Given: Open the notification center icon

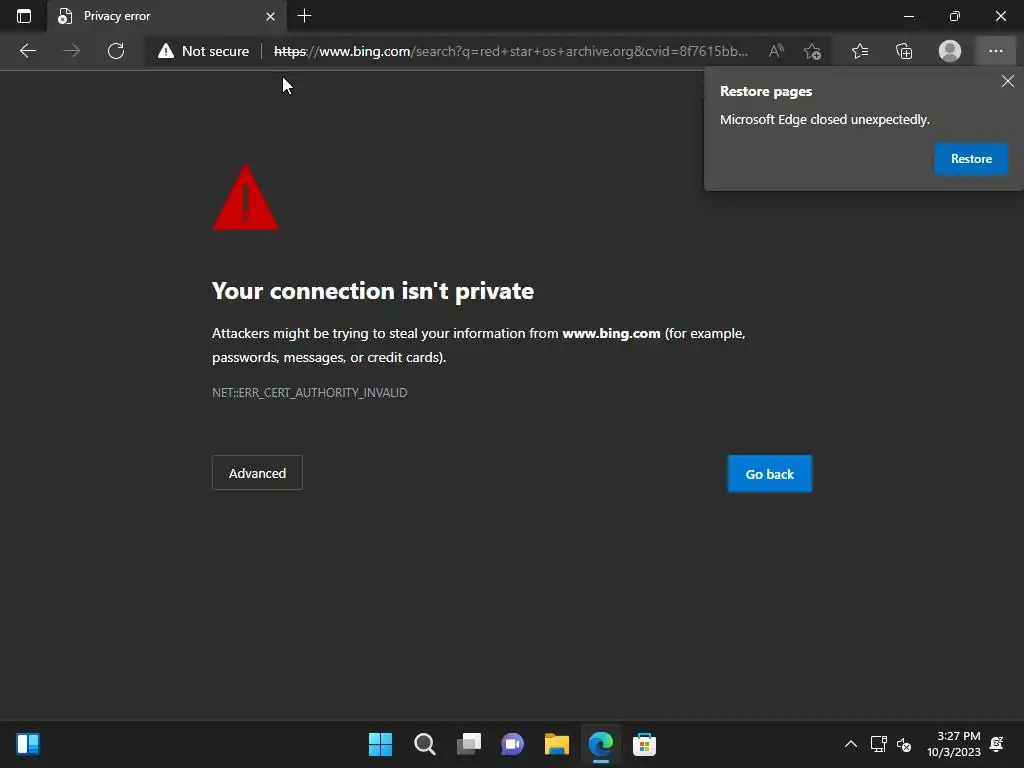Looking at the screenshot, I should [997, 744].
